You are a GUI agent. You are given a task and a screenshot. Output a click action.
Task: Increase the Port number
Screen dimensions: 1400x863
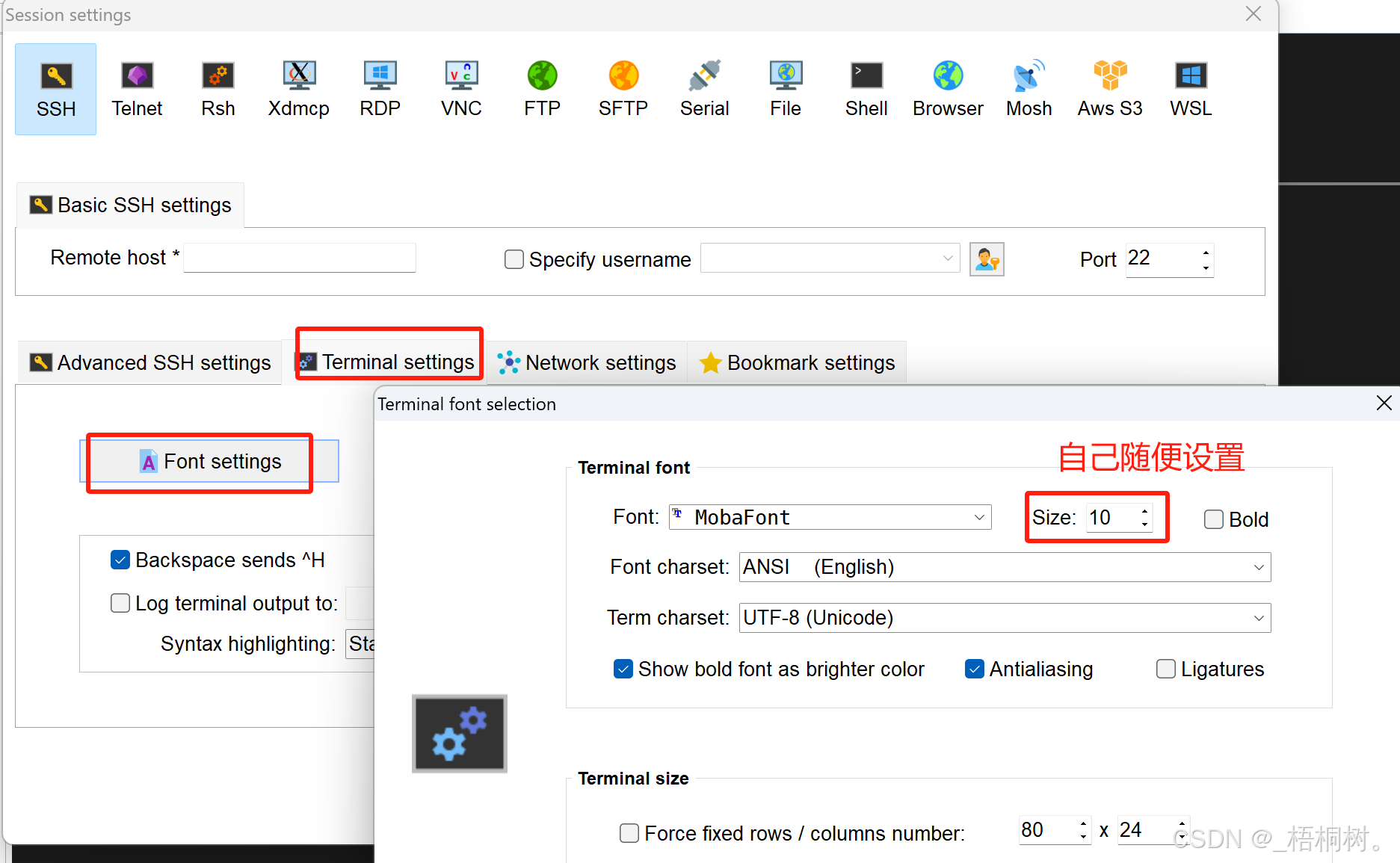point(1206,253)
